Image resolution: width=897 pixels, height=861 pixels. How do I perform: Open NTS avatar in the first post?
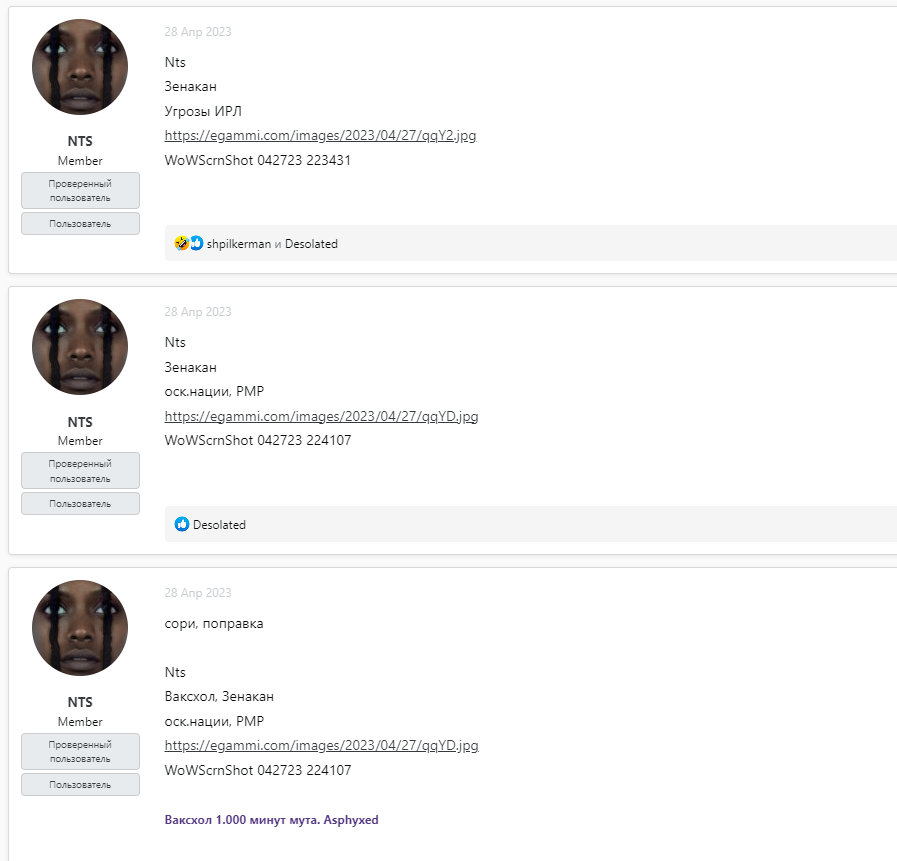point(80,67)
